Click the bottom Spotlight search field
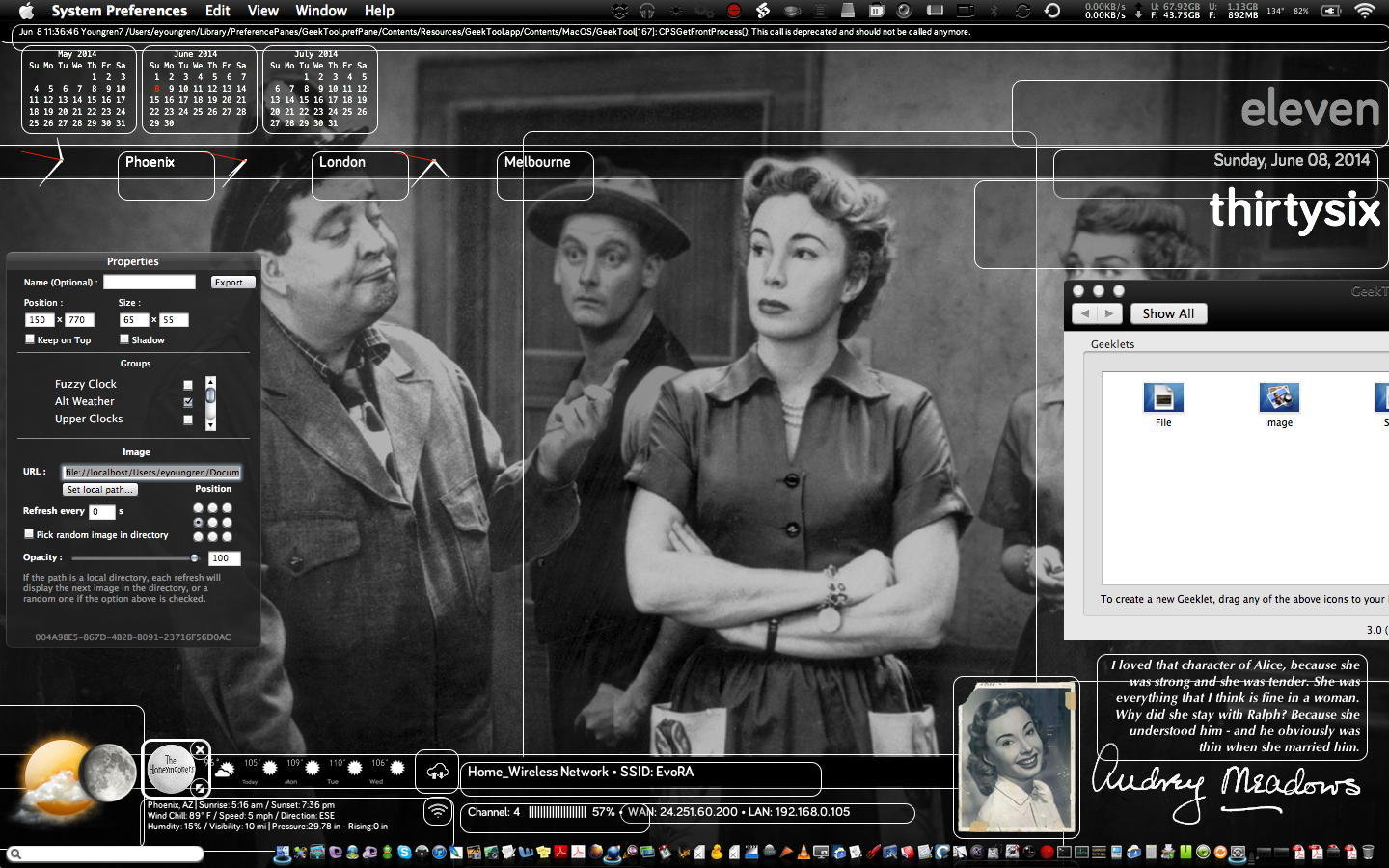This screenshot has width=1389, height=868. point(106,854)
